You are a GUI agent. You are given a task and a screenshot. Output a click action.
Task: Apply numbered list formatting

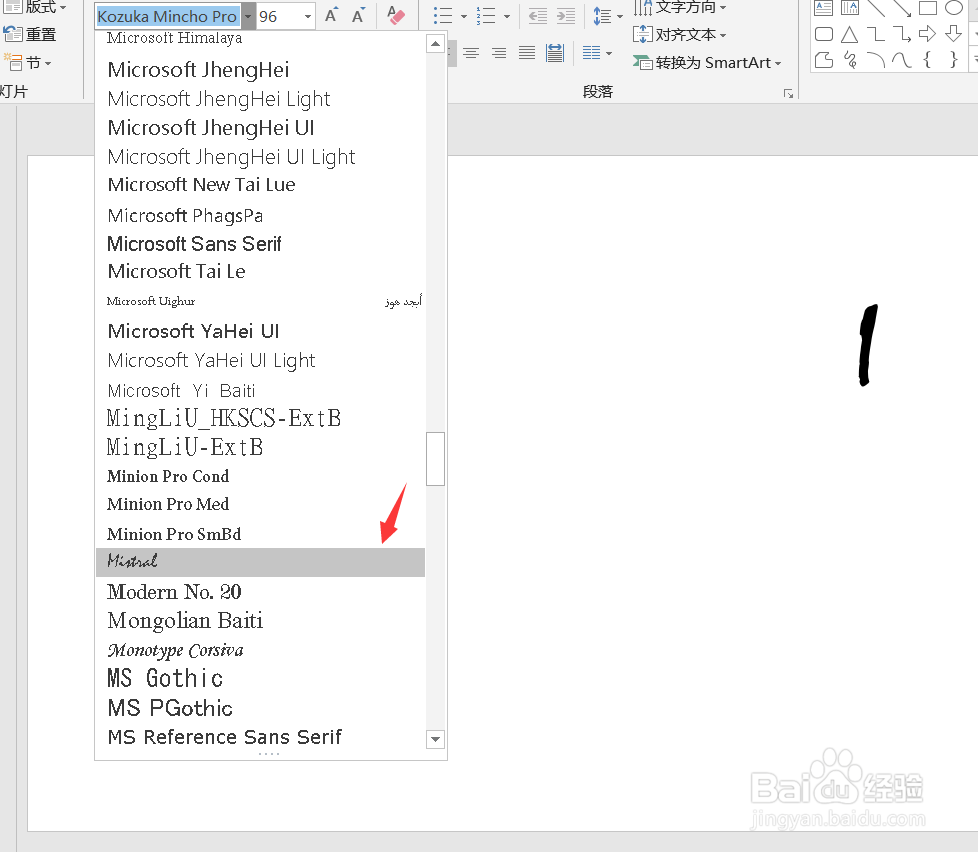pyautogui.click(x=485, y=16)
